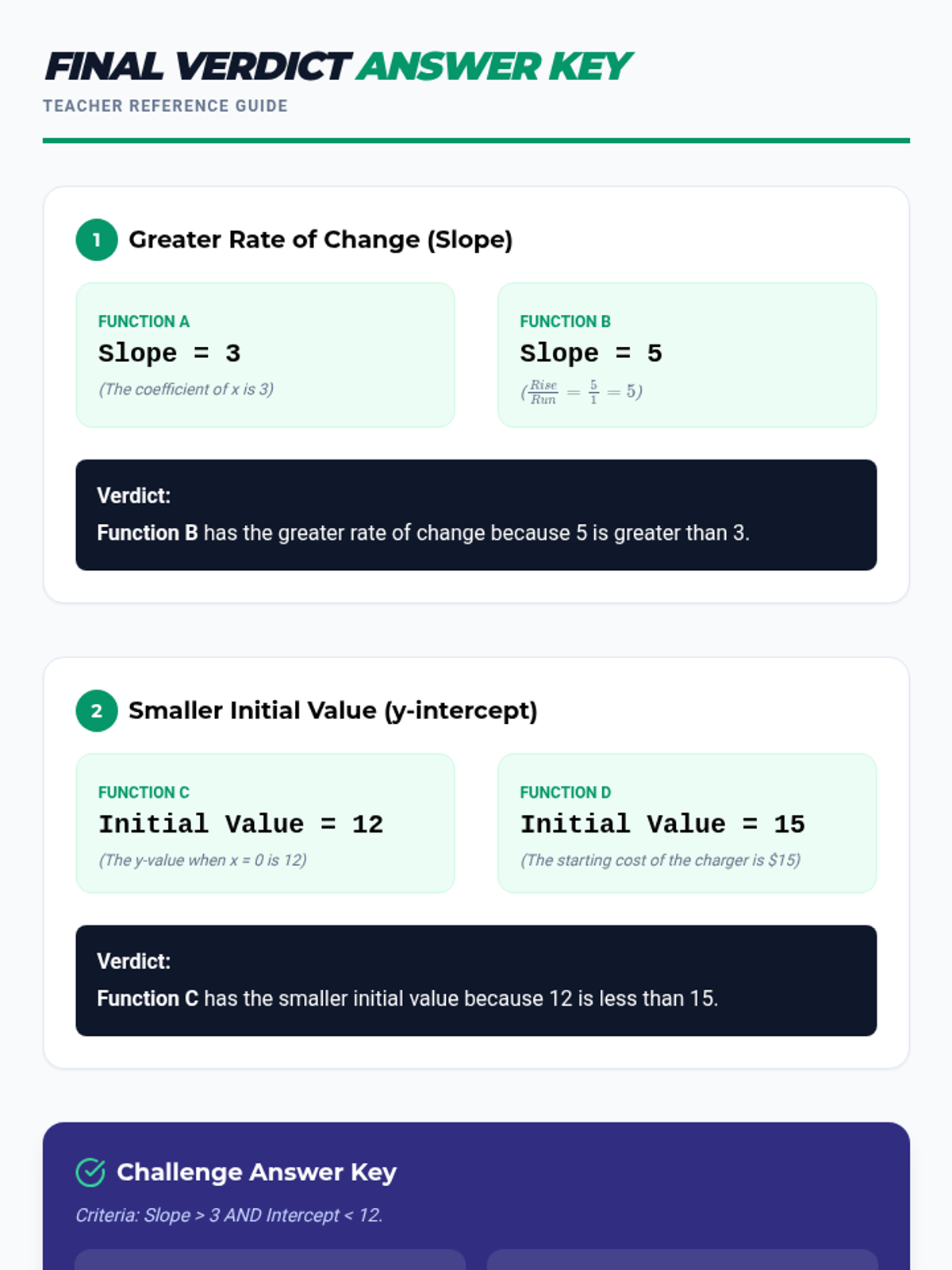Click the green number 1 badge
Viewport: 952px width, 1270px height.
click(x=97, y=240)
